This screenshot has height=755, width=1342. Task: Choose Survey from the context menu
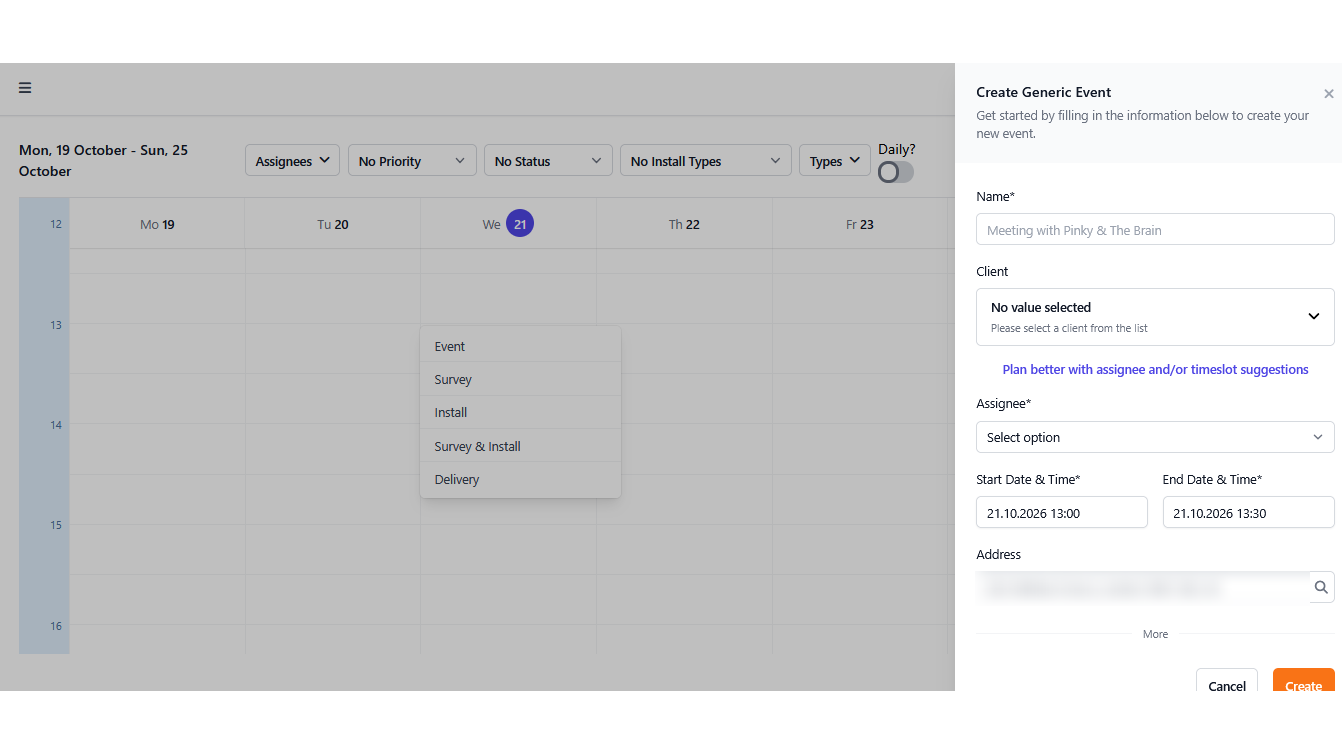[520, 379]
